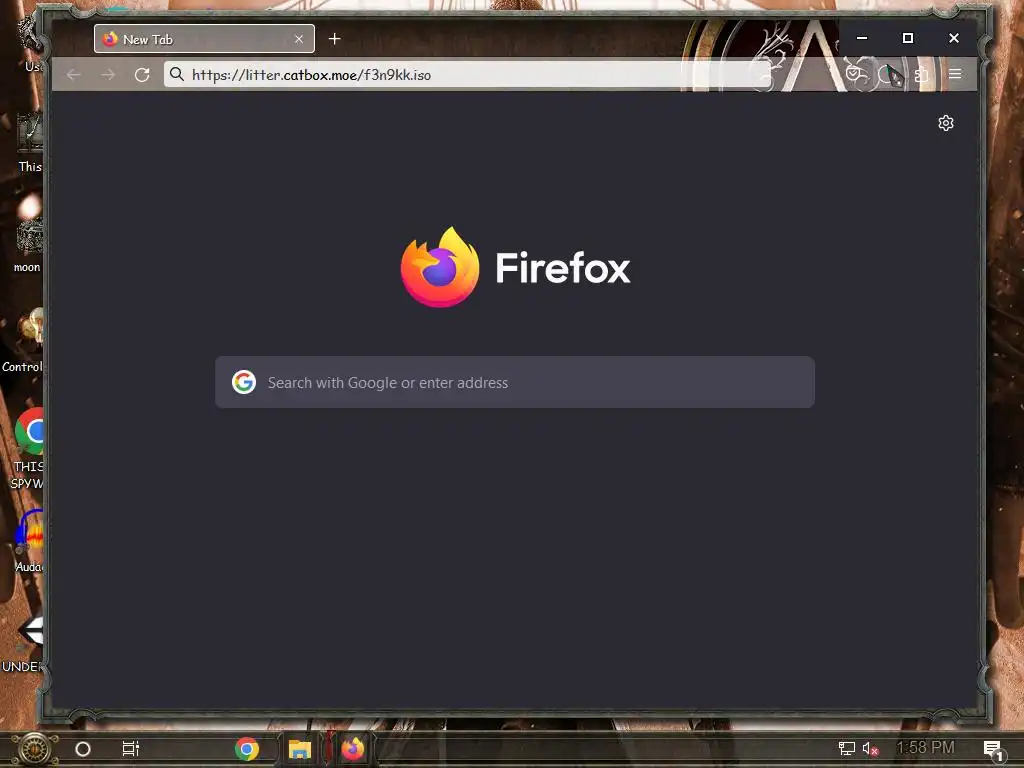
Task: Close the New Tab tab
Action: coord(298,39)
